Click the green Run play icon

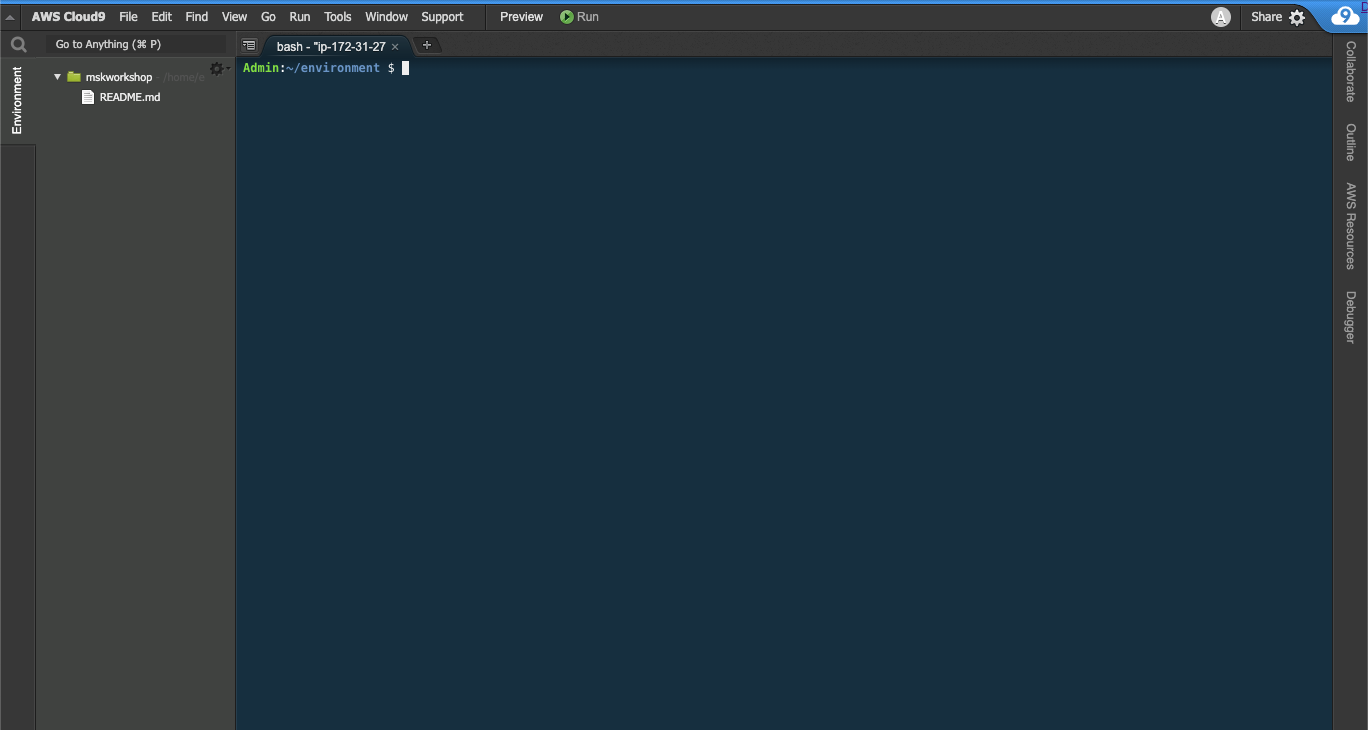[567, 17]
